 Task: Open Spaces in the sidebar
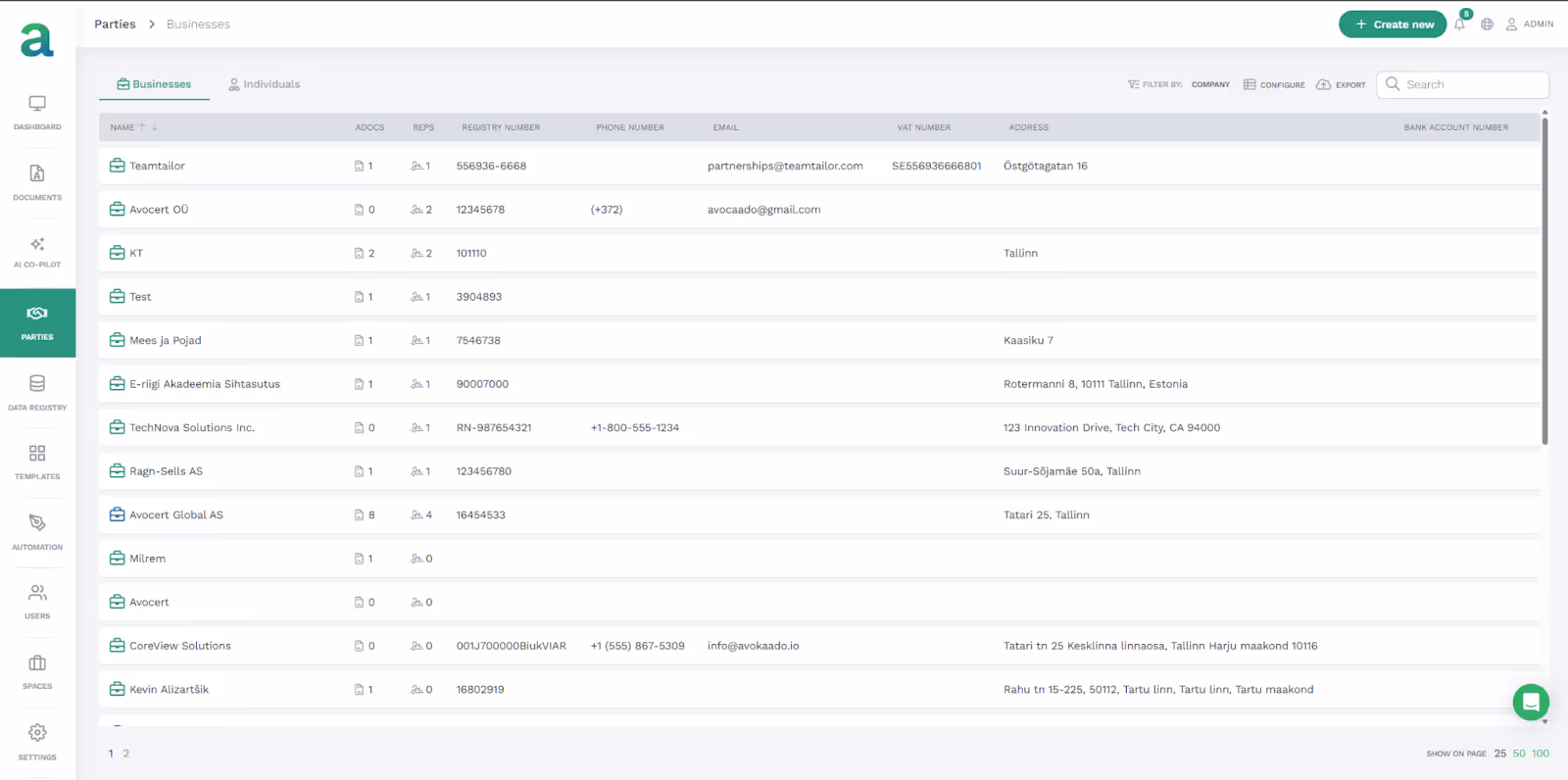(x=37, y=672)
